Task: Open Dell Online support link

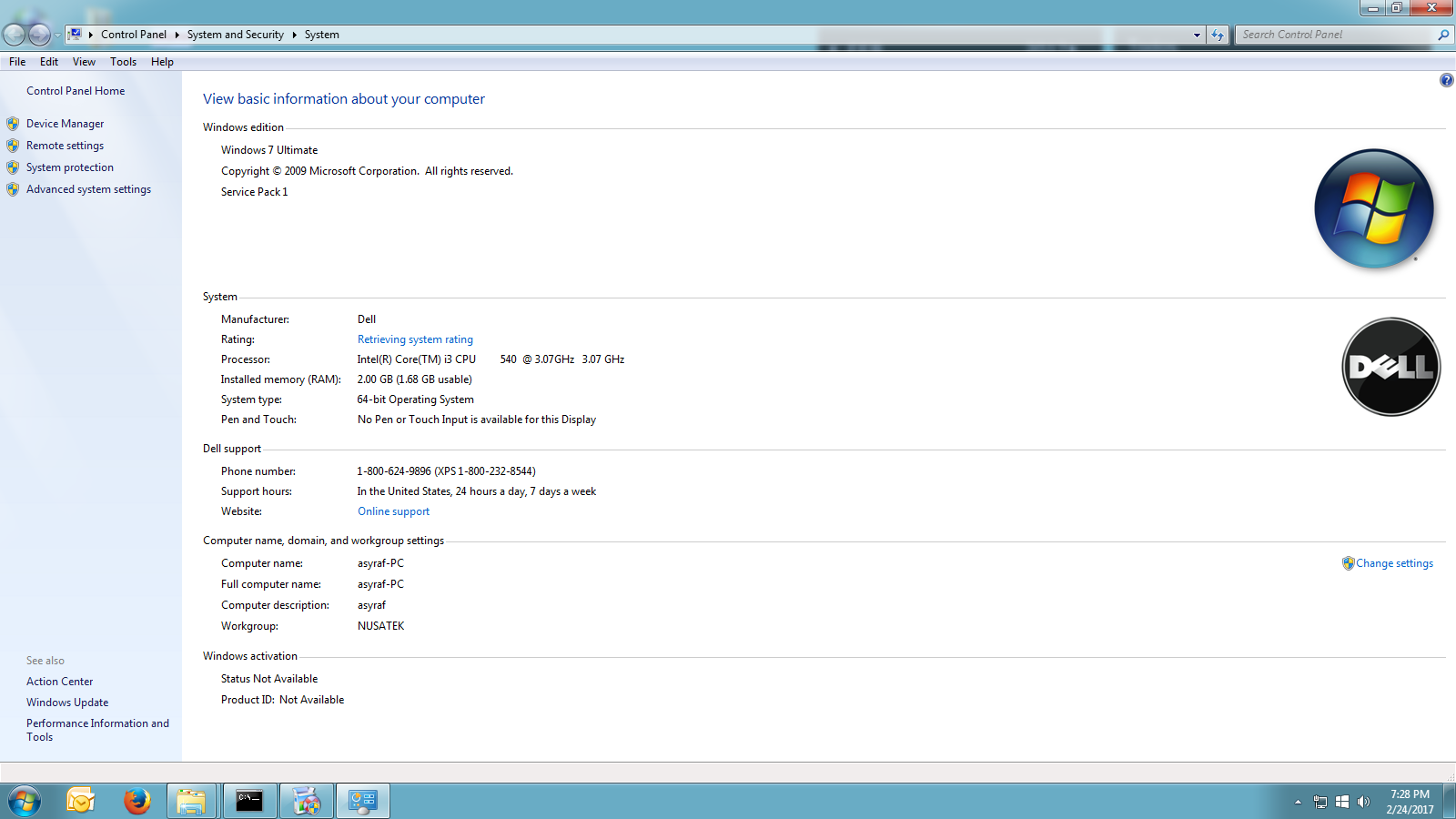Action: 393,511
